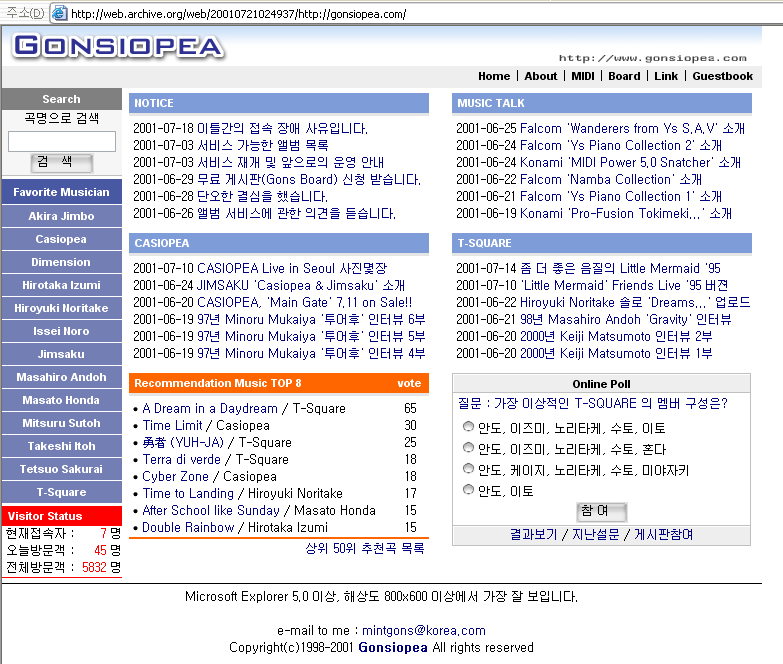View poll results via 결과보기
This screenshot has width=783, height=664.
tap(533, 535)
